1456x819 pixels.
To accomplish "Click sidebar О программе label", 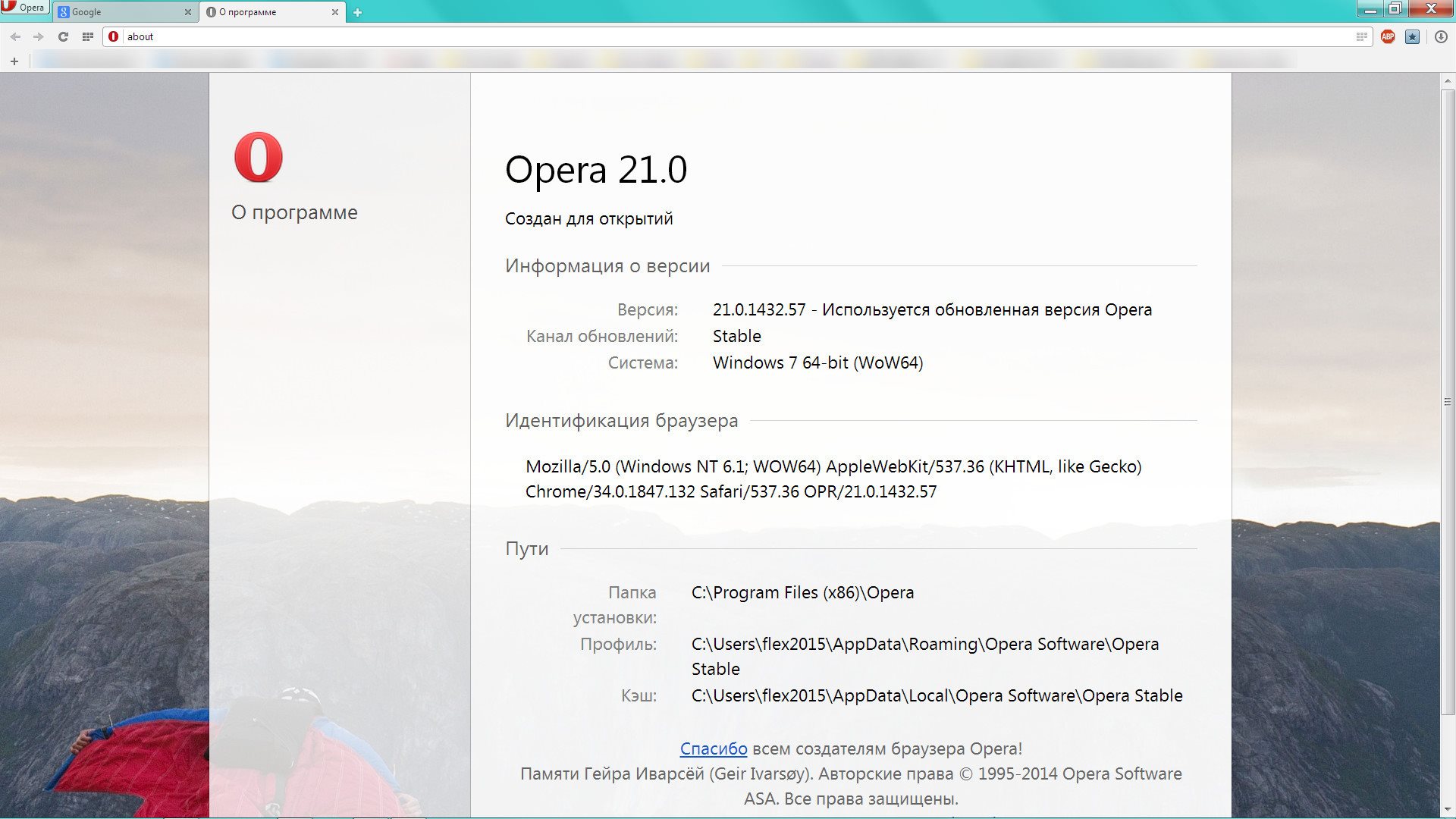I will click(294, 212).
